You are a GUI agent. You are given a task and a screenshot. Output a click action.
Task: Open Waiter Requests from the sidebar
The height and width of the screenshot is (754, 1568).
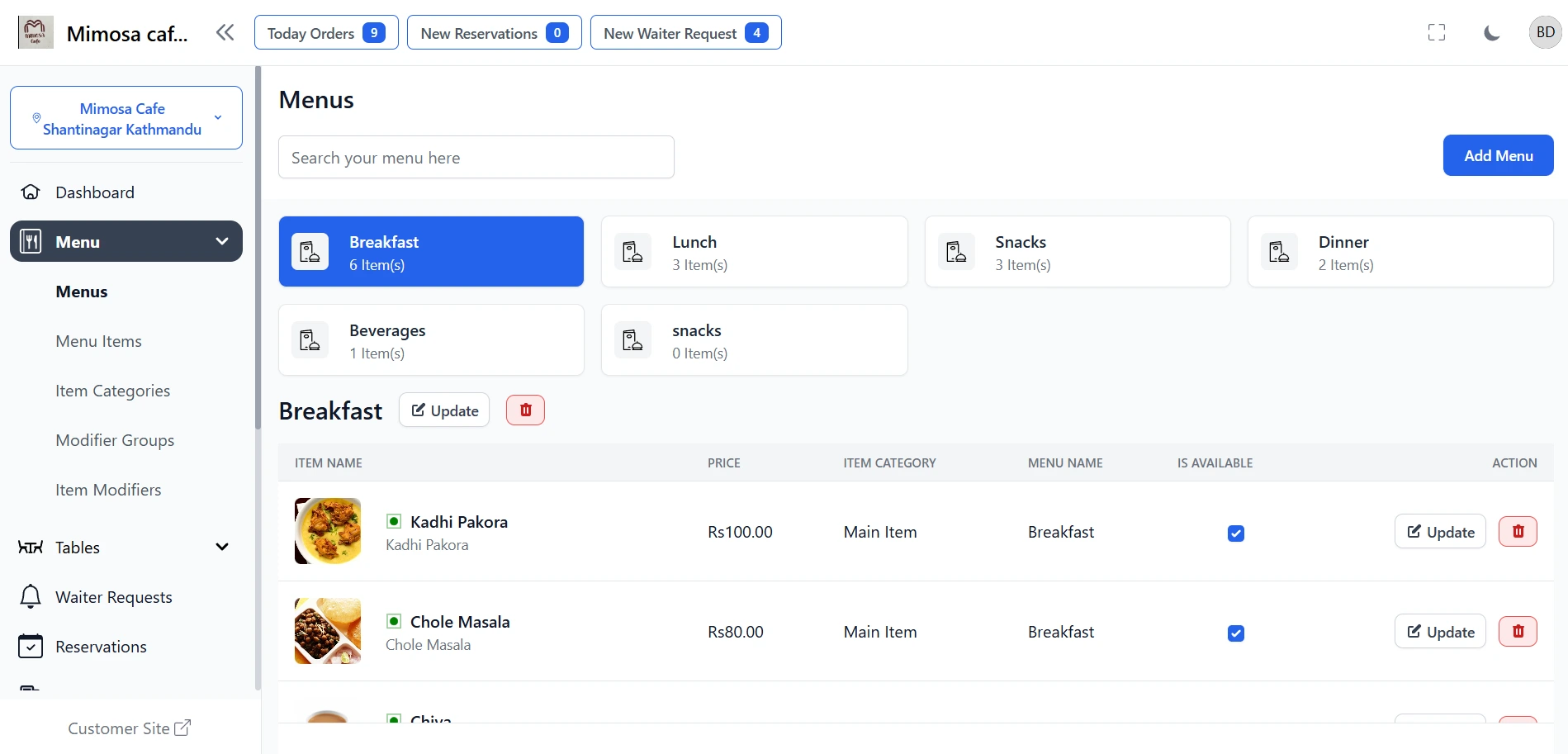click(x=113, y=597)
